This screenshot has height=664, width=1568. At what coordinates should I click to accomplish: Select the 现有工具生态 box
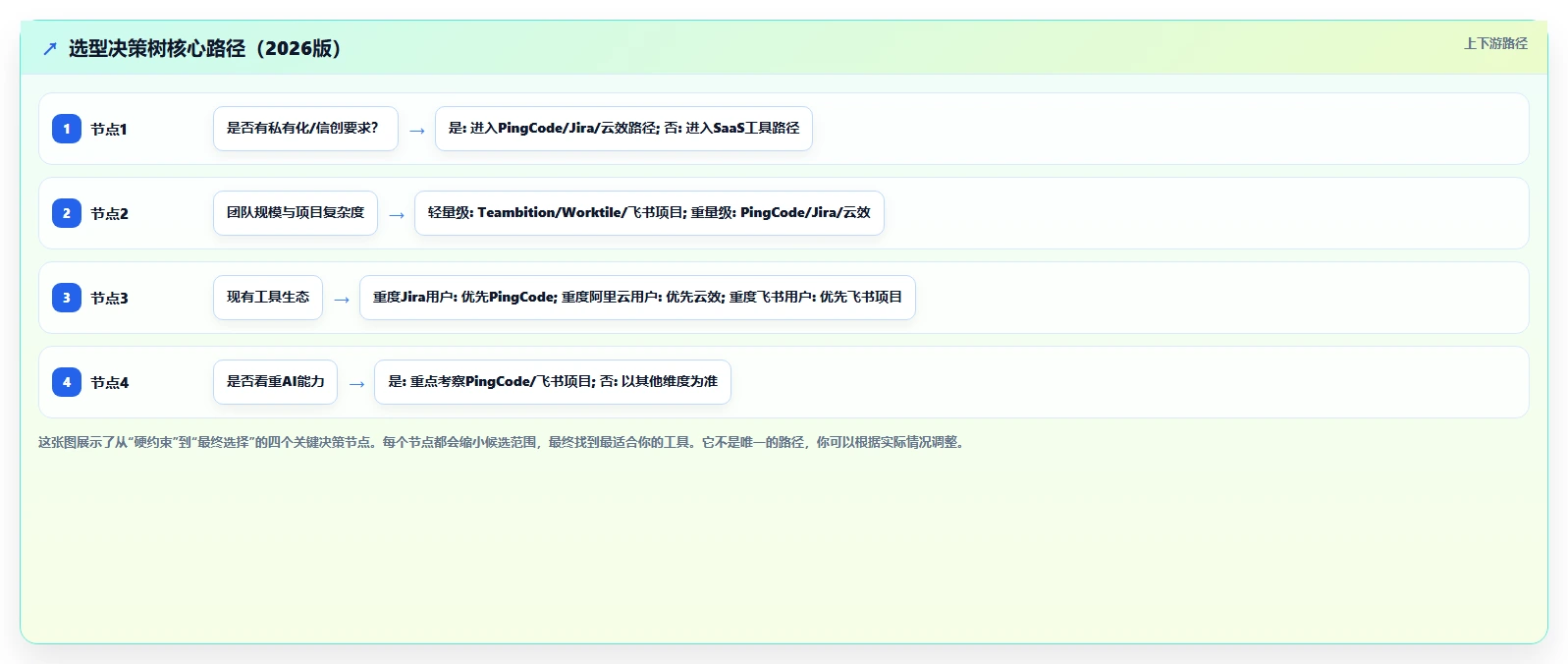coord(268,298)
